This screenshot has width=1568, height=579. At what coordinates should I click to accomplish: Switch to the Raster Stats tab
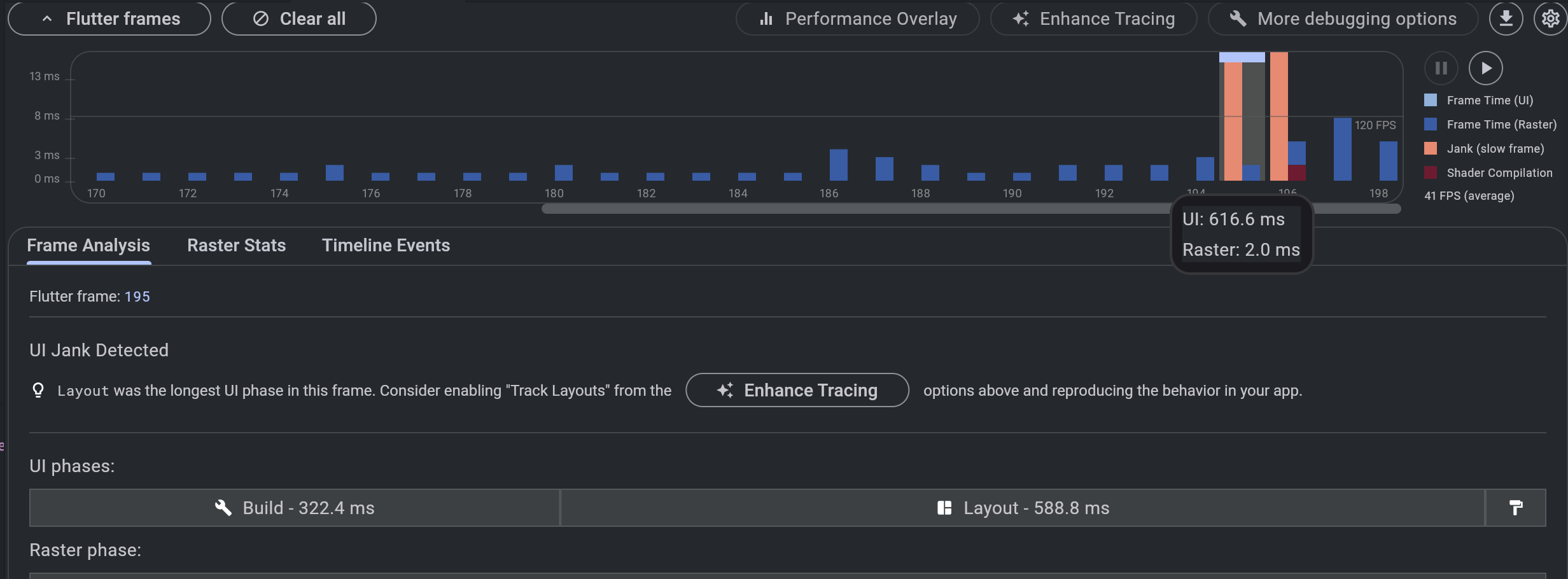click(236, 245)
